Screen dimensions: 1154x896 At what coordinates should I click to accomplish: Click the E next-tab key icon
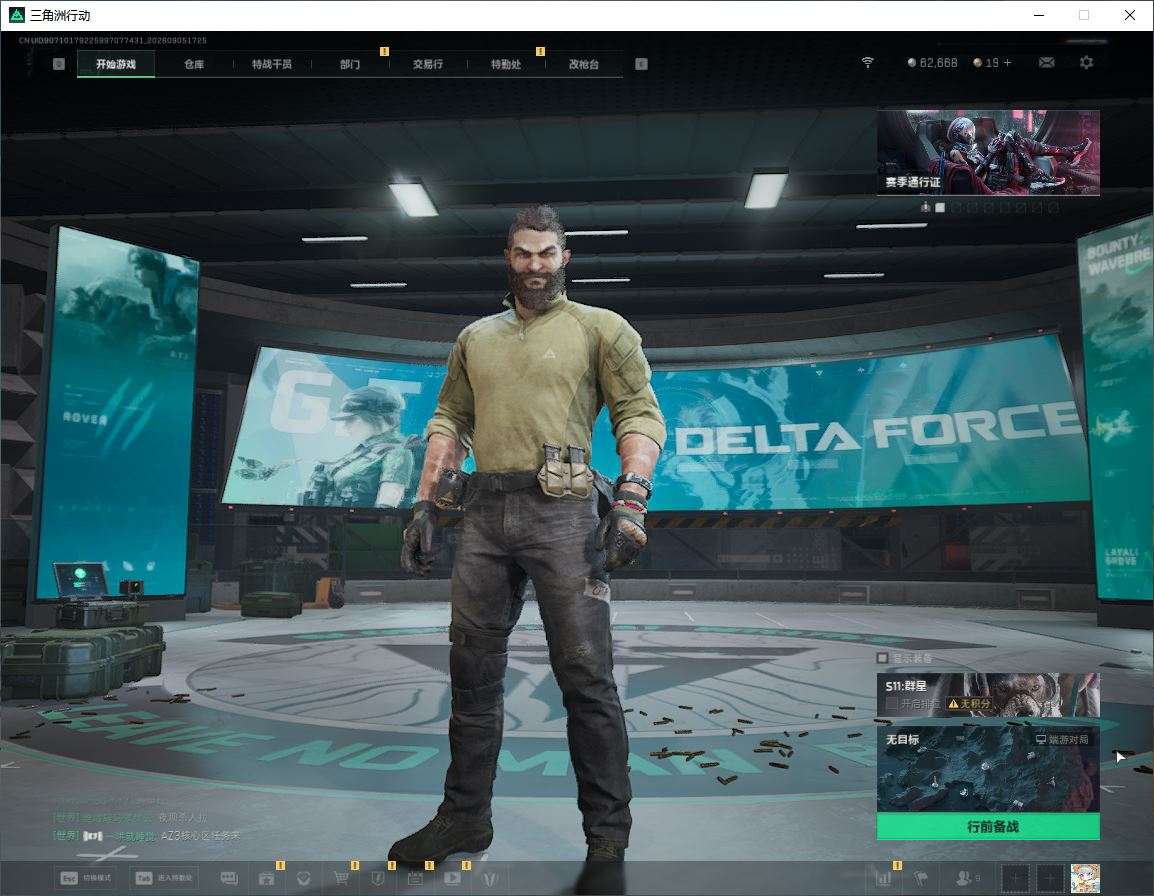coord(641,64)
